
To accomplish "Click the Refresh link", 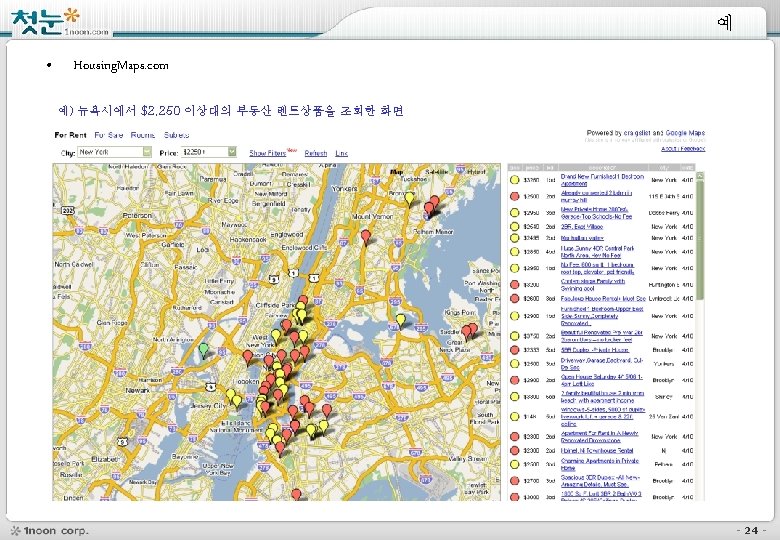I will coord(316,153).
